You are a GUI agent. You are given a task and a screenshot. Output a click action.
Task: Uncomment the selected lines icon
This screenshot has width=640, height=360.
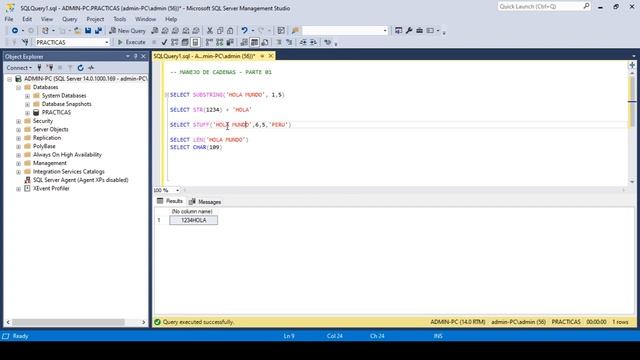289,42
